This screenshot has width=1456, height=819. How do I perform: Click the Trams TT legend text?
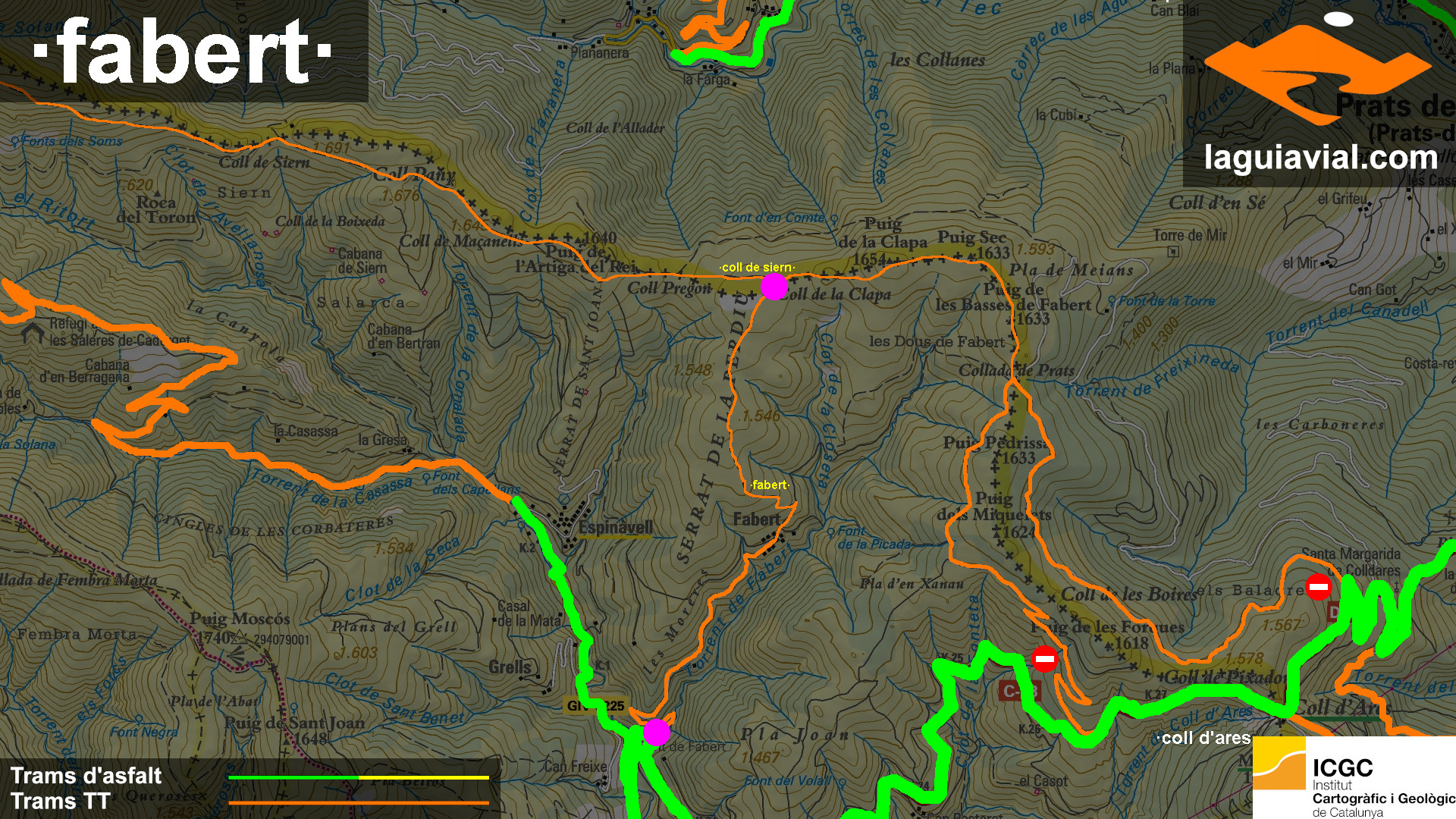click(61, 801)
